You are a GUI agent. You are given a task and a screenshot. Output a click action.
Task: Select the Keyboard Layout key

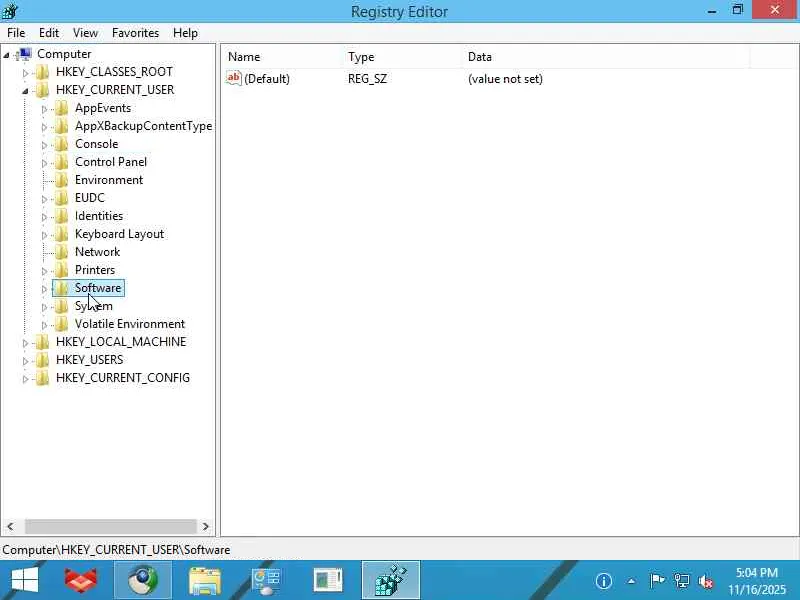[119, 234]
